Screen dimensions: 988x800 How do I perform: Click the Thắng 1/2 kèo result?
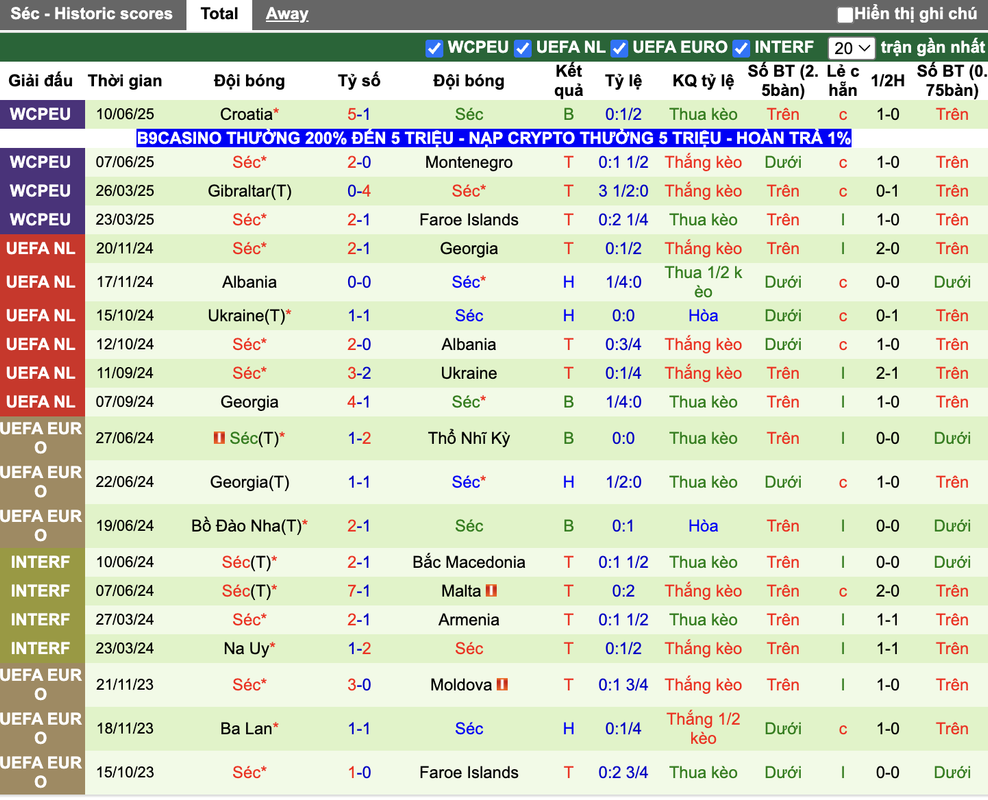coord(703,729)
